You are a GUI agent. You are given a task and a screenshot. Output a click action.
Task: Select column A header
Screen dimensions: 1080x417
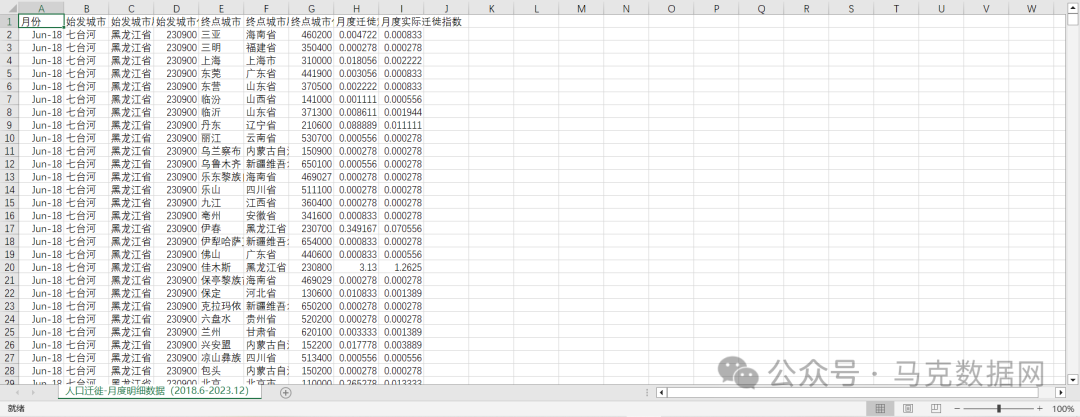tap(41, 8)
